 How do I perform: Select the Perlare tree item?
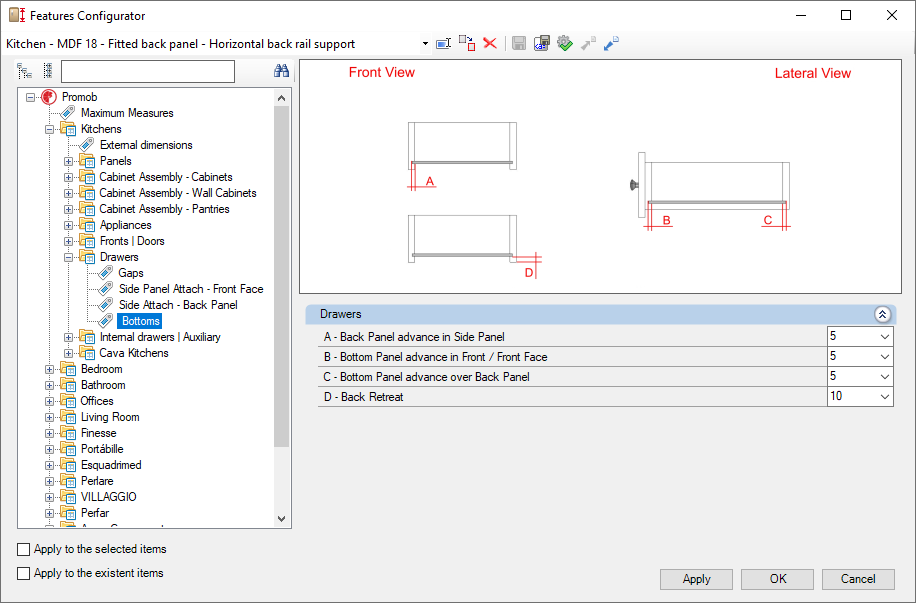(x=97, y=481)
